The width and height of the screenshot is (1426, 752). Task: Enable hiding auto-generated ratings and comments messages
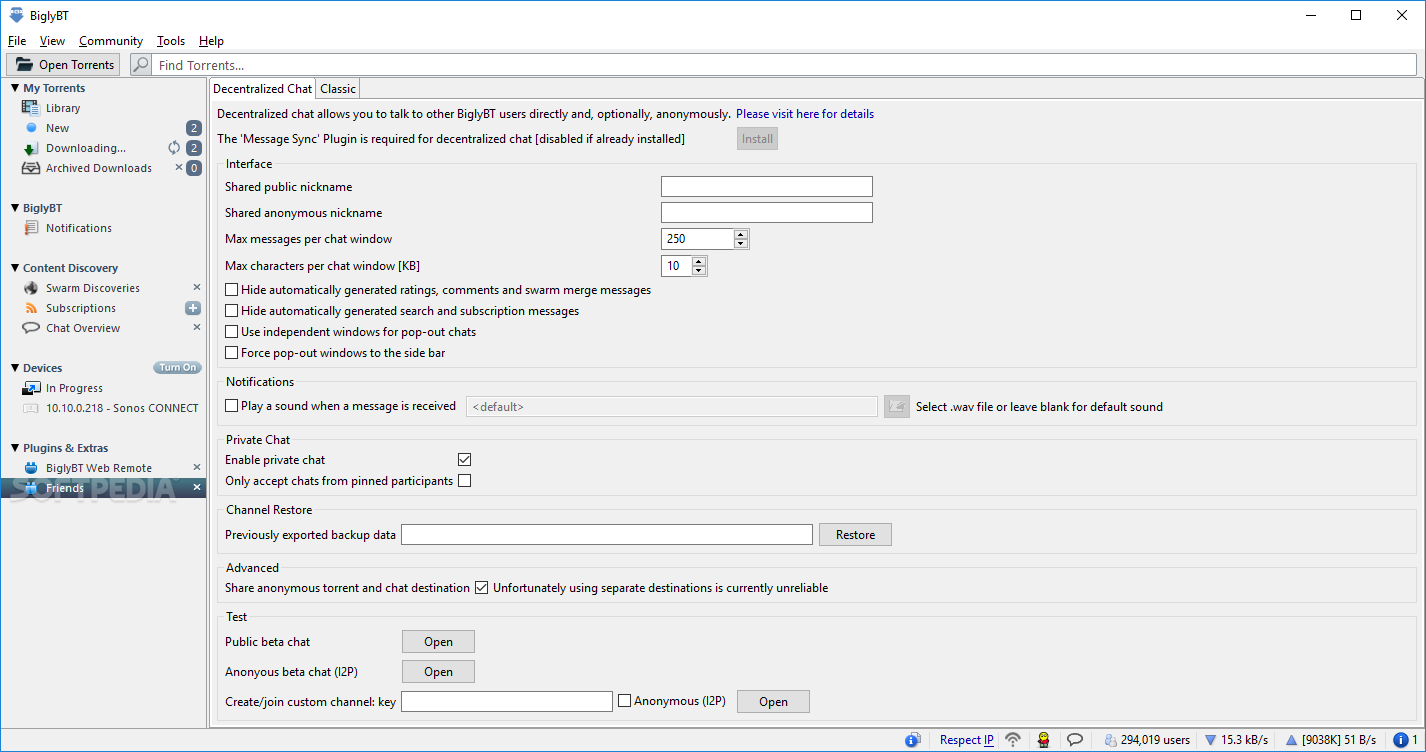[x=232, y=290]
